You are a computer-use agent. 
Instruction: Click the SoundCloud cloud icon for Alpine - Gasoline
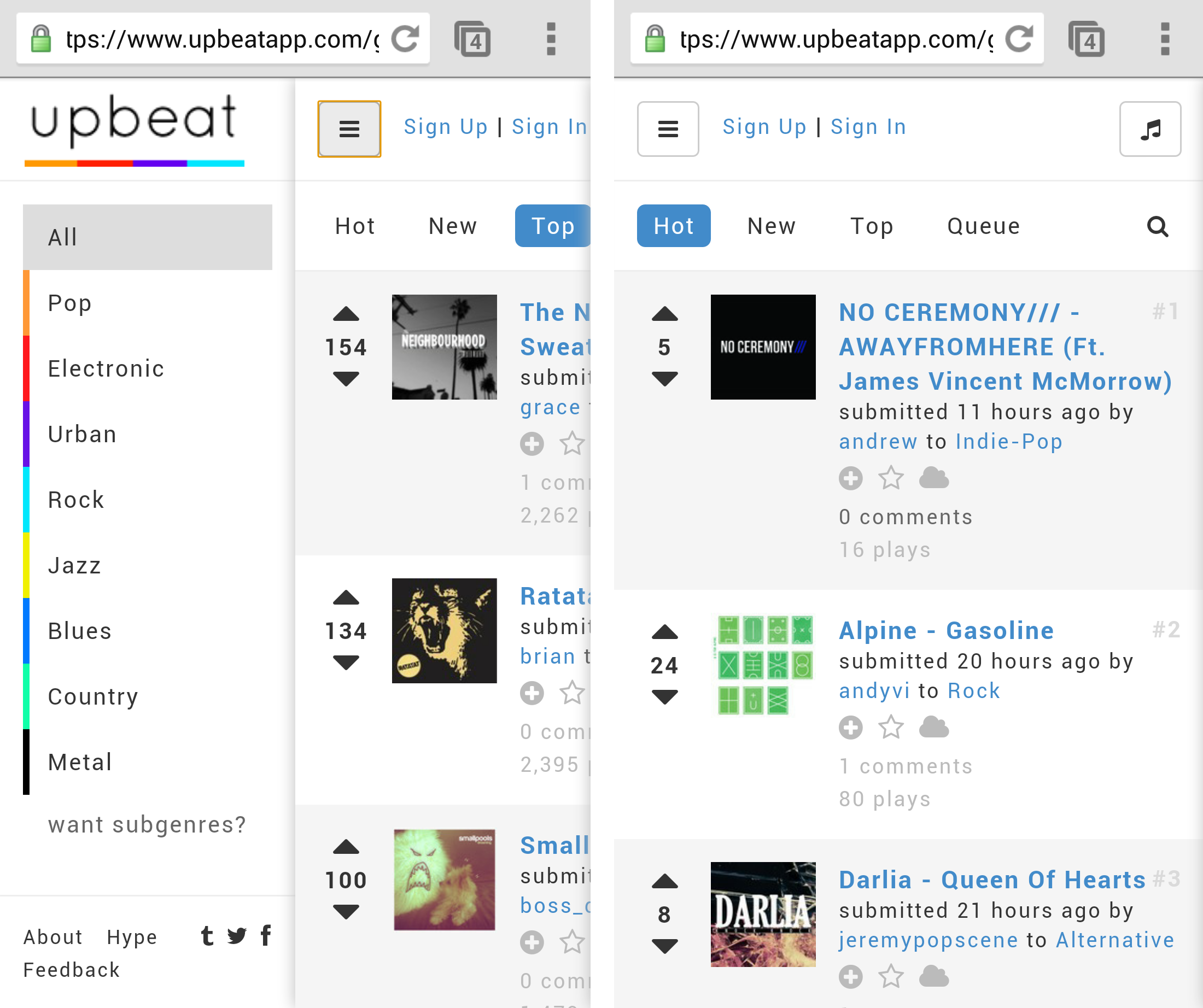(x=934, y=728)
